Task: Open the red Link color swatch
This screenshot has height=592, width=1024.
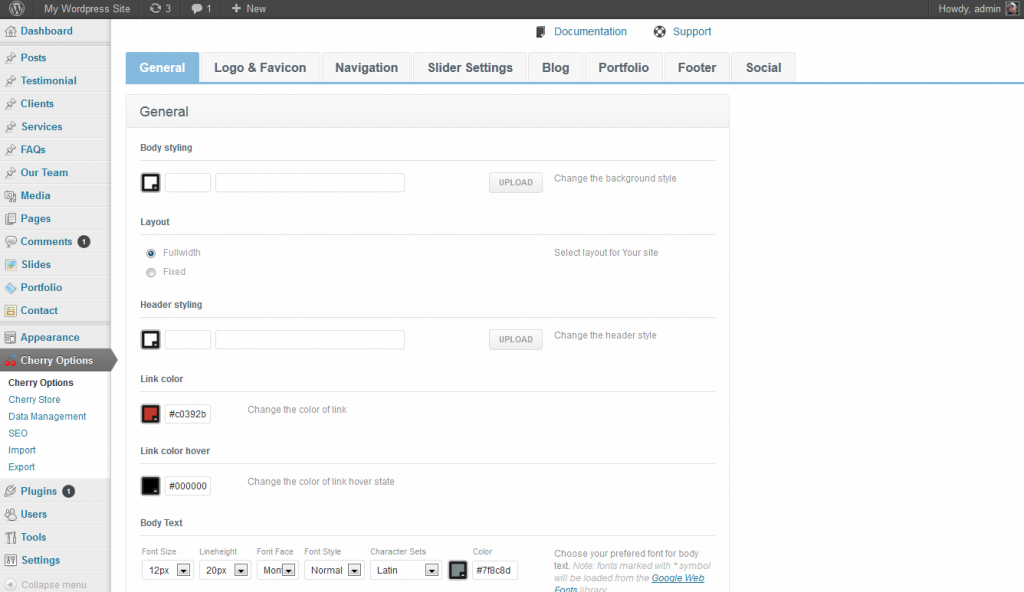Action: coord(151,414)
